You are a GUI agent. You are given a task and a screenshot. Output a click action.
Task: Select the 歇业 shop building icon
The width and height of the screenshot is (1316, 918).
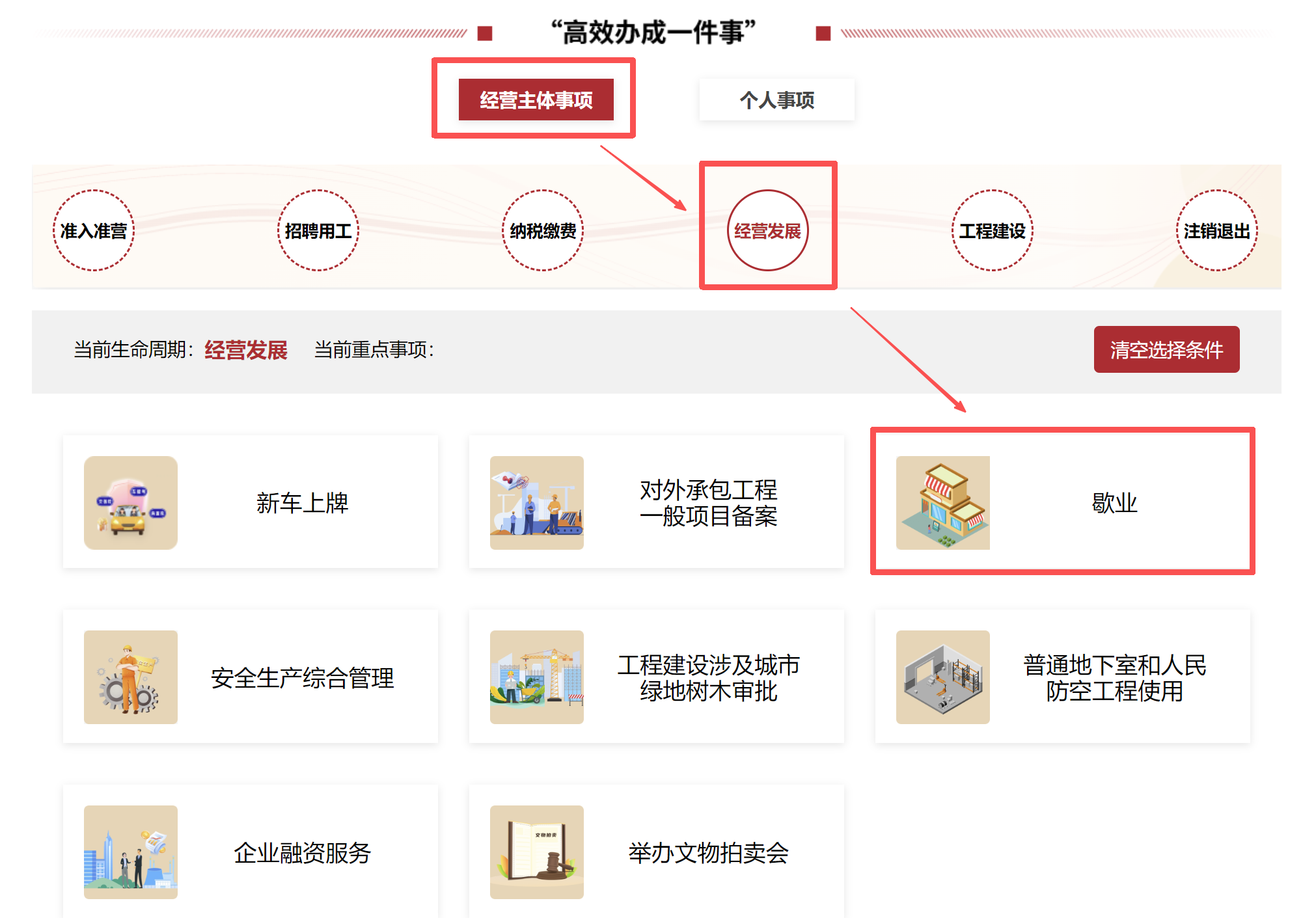pos(943,503)
